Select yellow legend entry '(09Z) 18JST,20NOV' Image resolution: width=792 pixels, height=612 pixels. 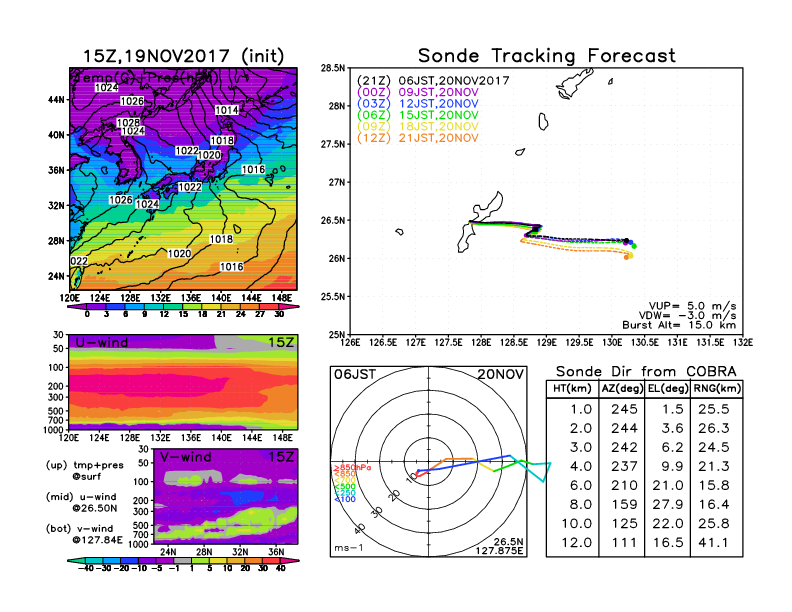point(418,127)
